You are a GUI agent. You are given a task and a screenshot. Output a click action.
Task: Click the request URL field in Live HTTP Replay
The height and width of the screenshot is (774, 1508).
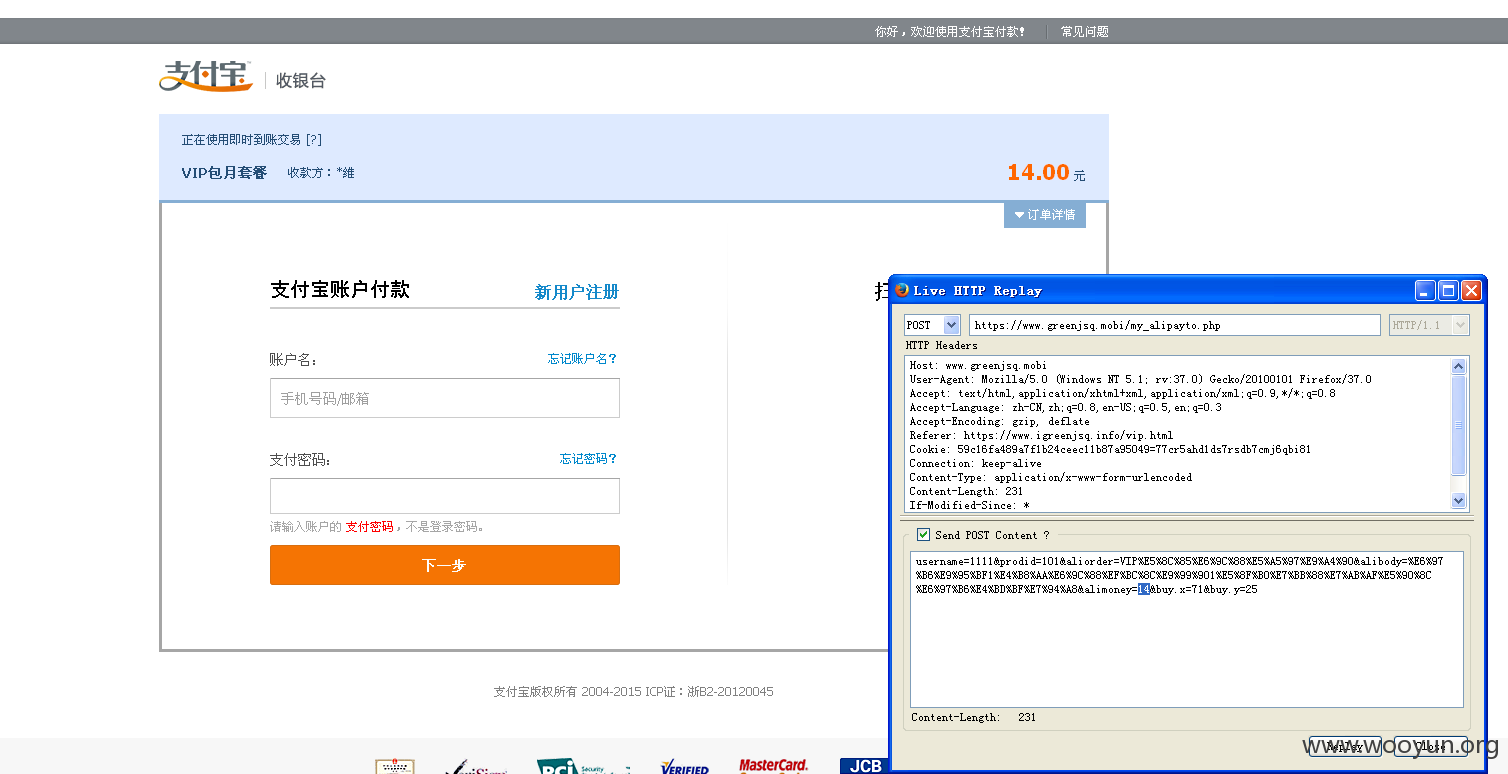click(x=1175, y=325)
